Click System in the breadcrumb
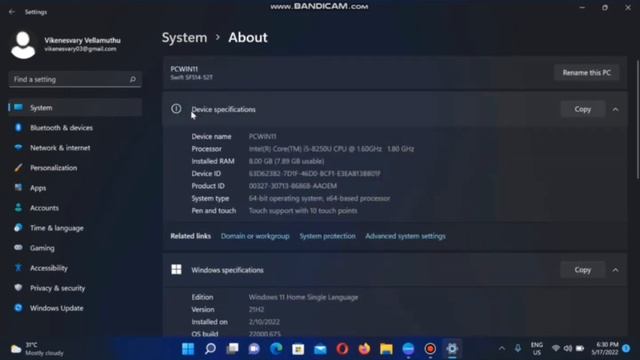This screenshot has width=640, height=360. coord(184,38)
